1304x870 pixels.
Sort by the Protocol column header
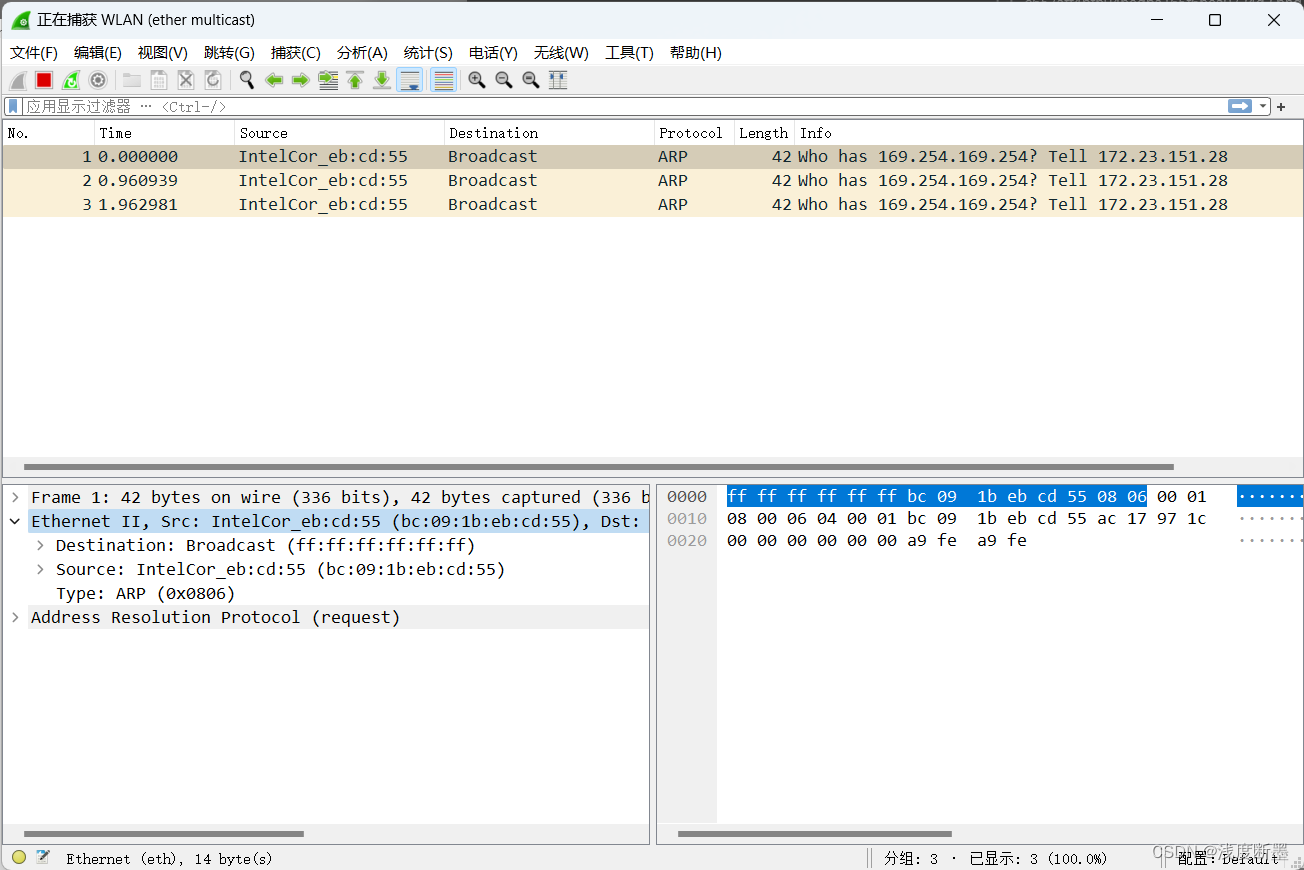(694, 133)
